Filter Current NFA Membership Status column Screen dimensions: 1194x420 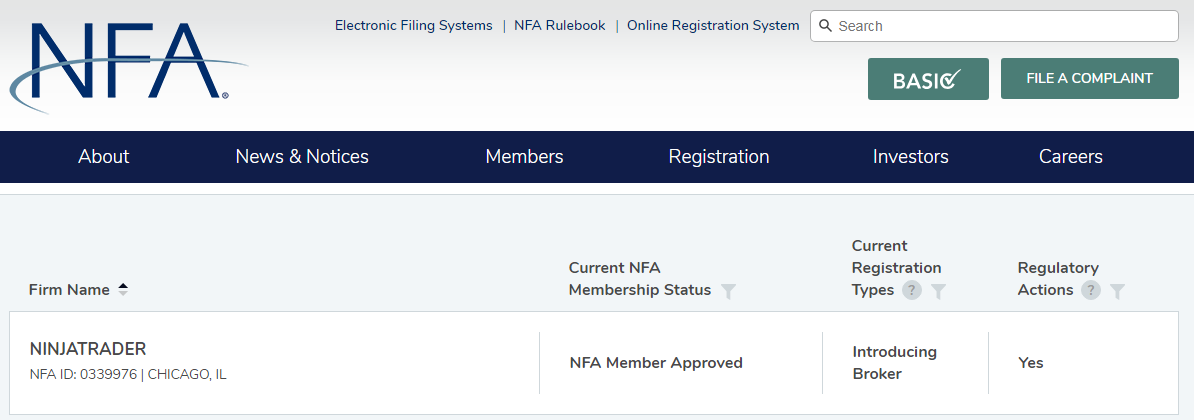(x=729, y=291)
